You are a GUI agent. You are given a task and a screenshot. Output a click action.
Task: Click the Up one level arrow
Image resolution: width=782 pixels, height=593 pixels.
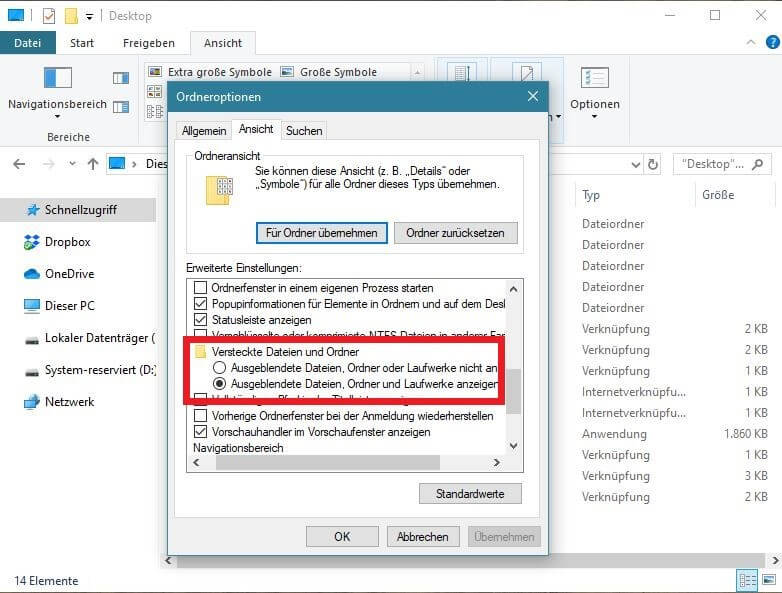(x=93, y=164)
